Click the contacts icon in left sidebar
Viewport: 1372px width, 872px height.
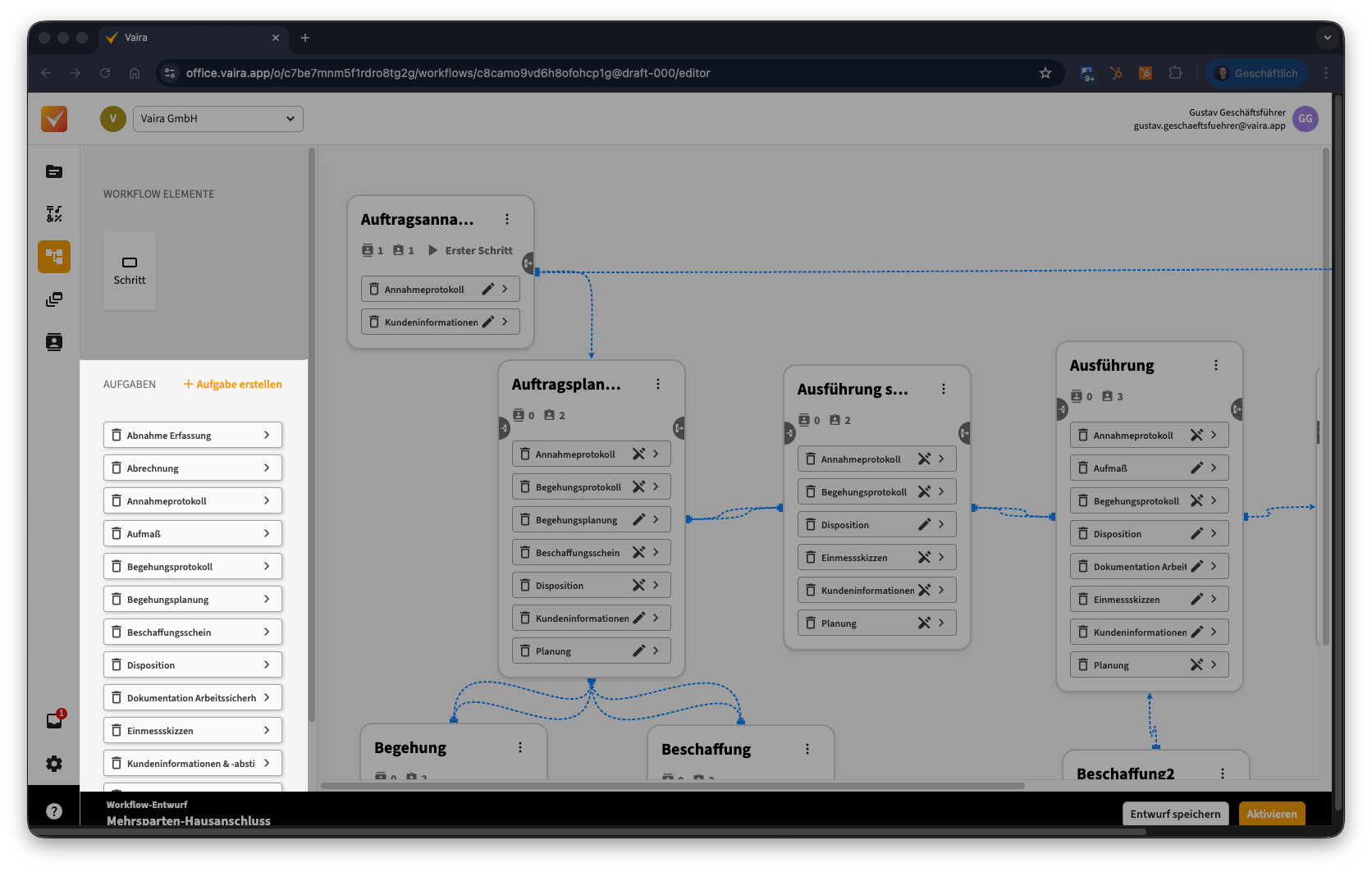(54, 342)
